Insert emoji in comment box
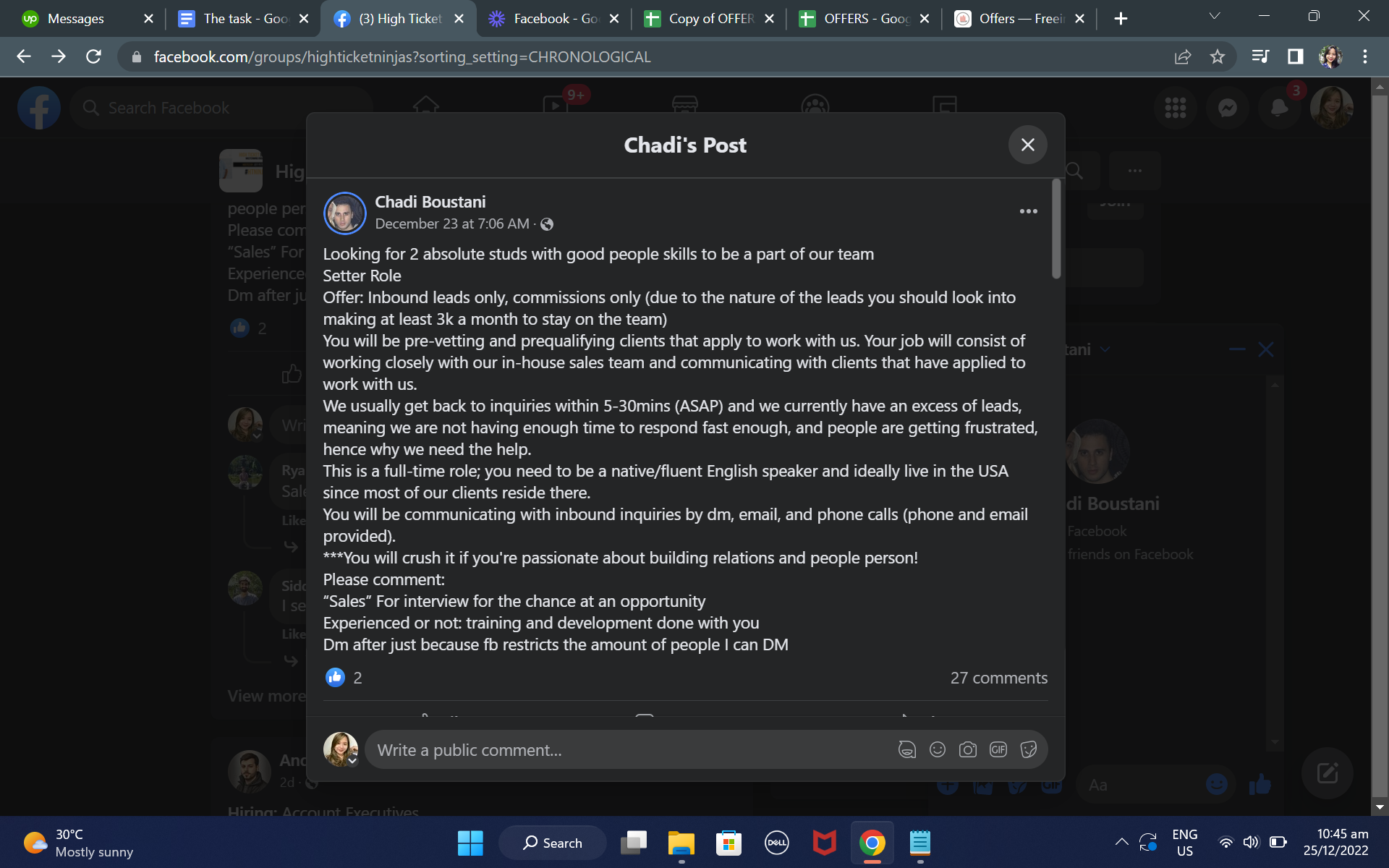 (938, 750)
